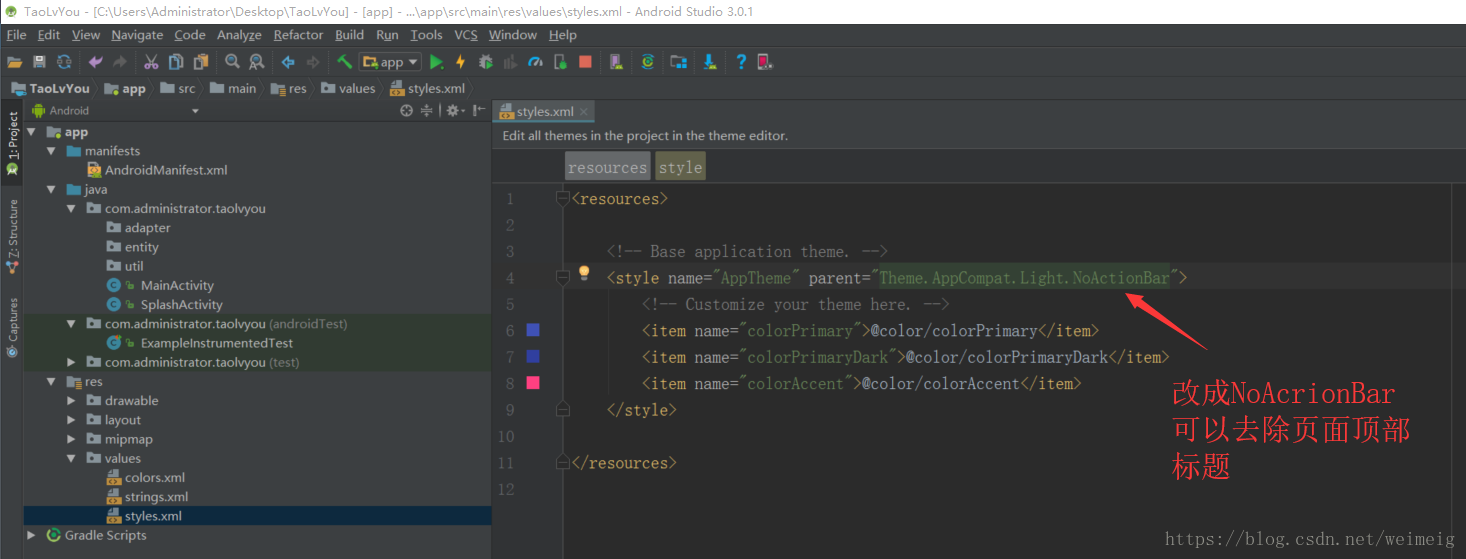Click the 'resources' XML breadcrumb button
The width and height of the screenshot is (1466, 559).
(x=608, y=167)
